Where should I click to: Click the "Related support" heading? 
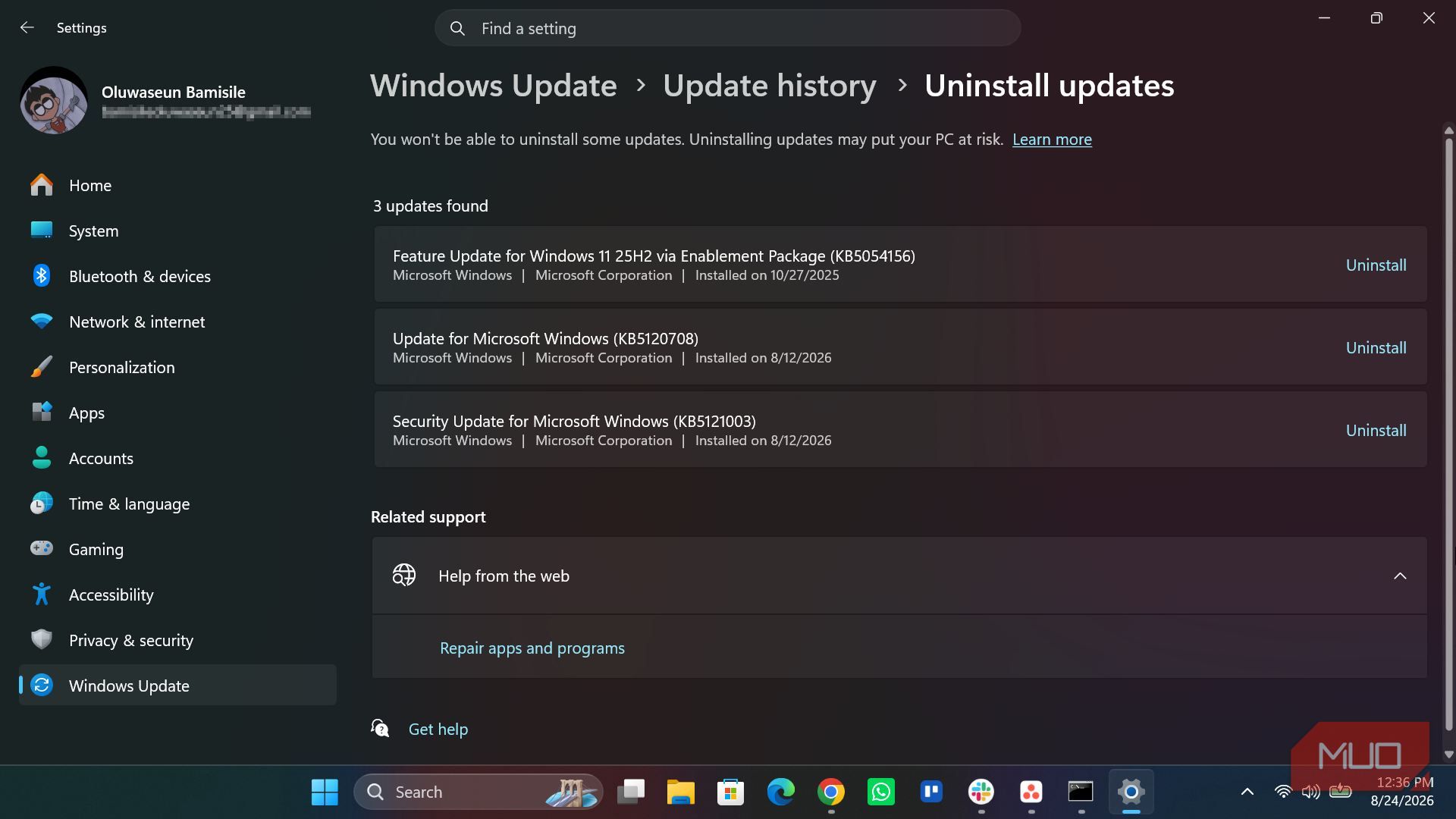click(428, 516)
